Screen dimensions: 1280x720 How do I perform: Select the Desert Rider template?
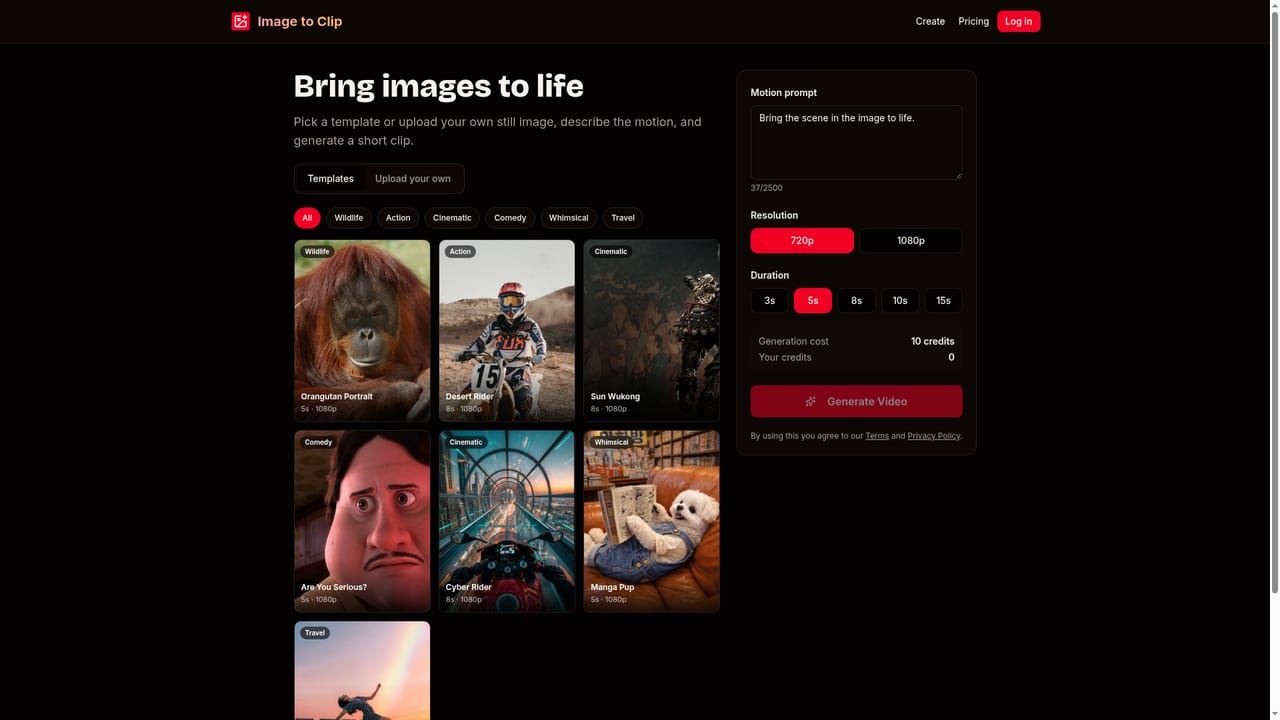[x=507, y=330]
